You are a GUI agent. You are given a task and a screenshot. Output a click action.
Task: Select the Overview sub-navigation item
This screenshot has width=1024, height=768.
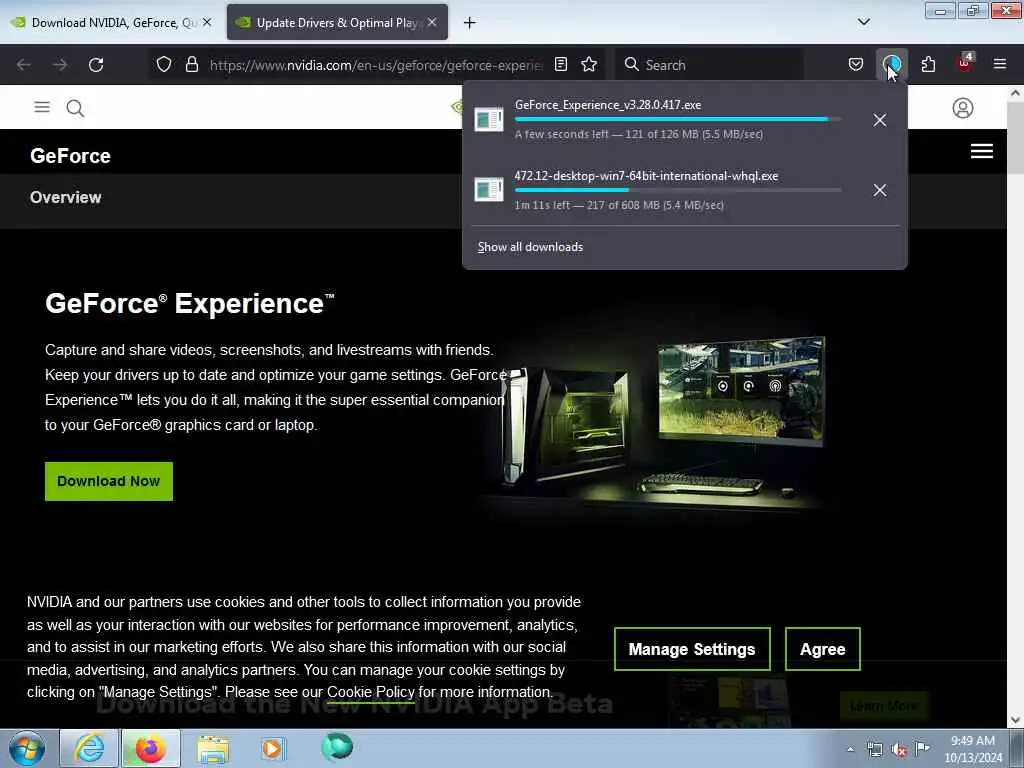(65, 197)
